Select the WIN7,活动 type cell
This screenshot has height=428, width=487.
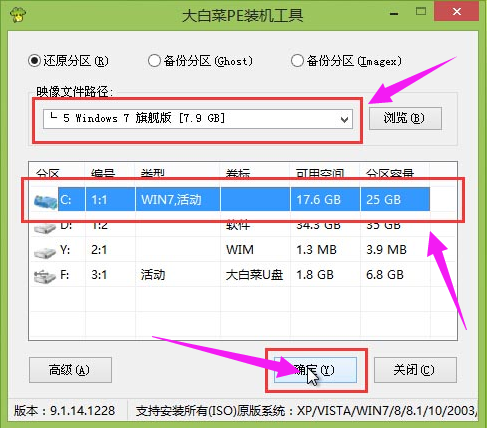177,200
